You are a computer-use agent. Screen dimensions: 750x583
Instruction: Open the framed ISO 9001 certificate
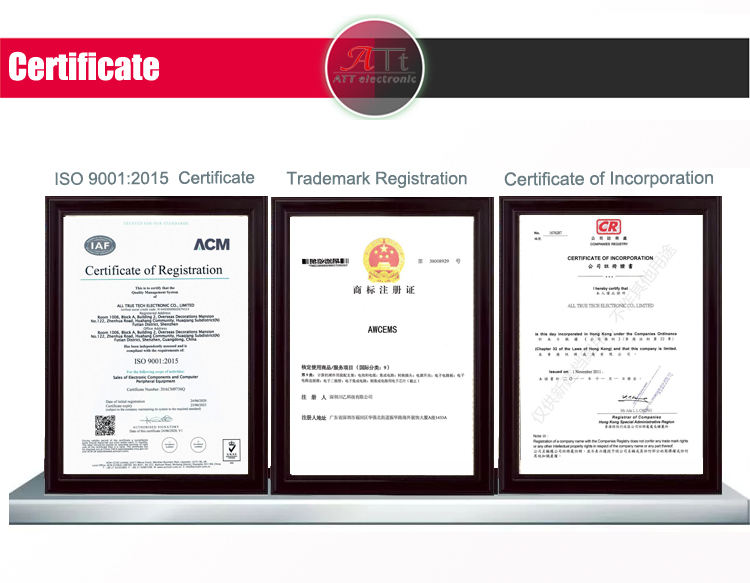[x=156, y=345]
